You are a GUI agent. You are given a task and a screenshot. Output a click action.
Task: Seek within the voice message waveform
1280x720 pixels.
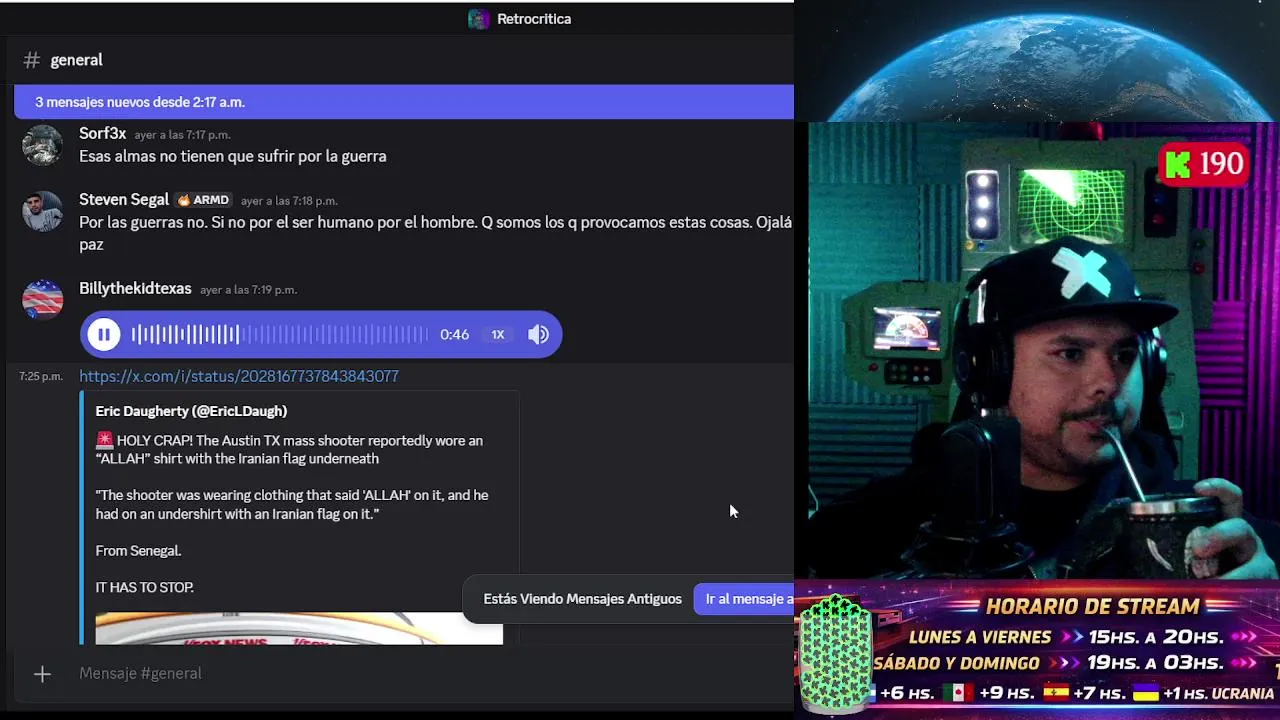coord(280,335)
